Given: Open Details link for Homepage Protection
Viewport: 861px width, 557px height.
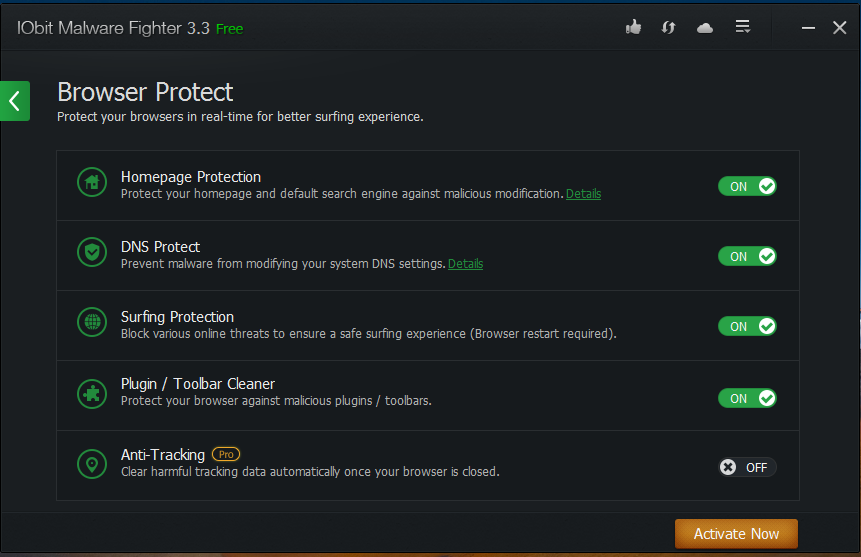Looking at the screenshot, I should pyautogui.click(x=583, y=194).
